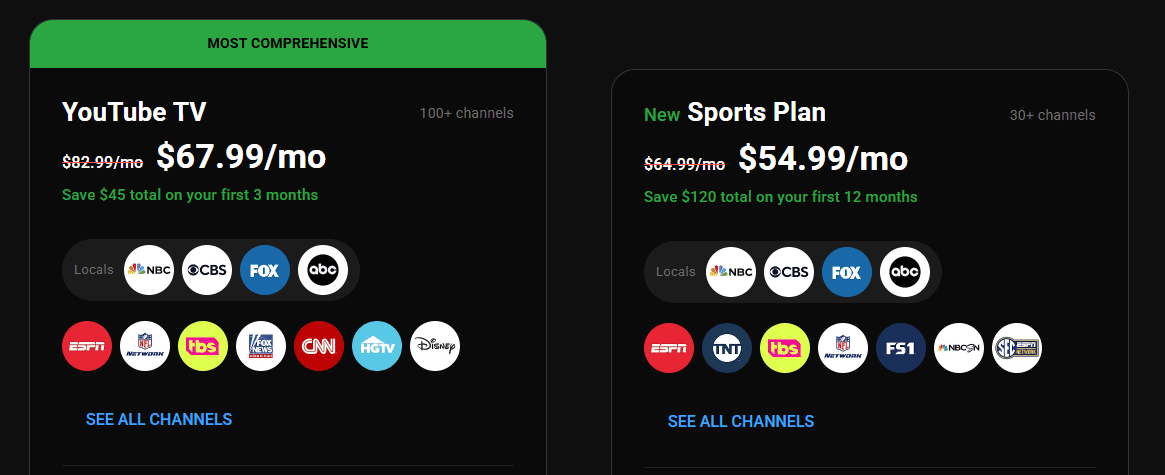Select the TNT channel icon

click(727, 348)
